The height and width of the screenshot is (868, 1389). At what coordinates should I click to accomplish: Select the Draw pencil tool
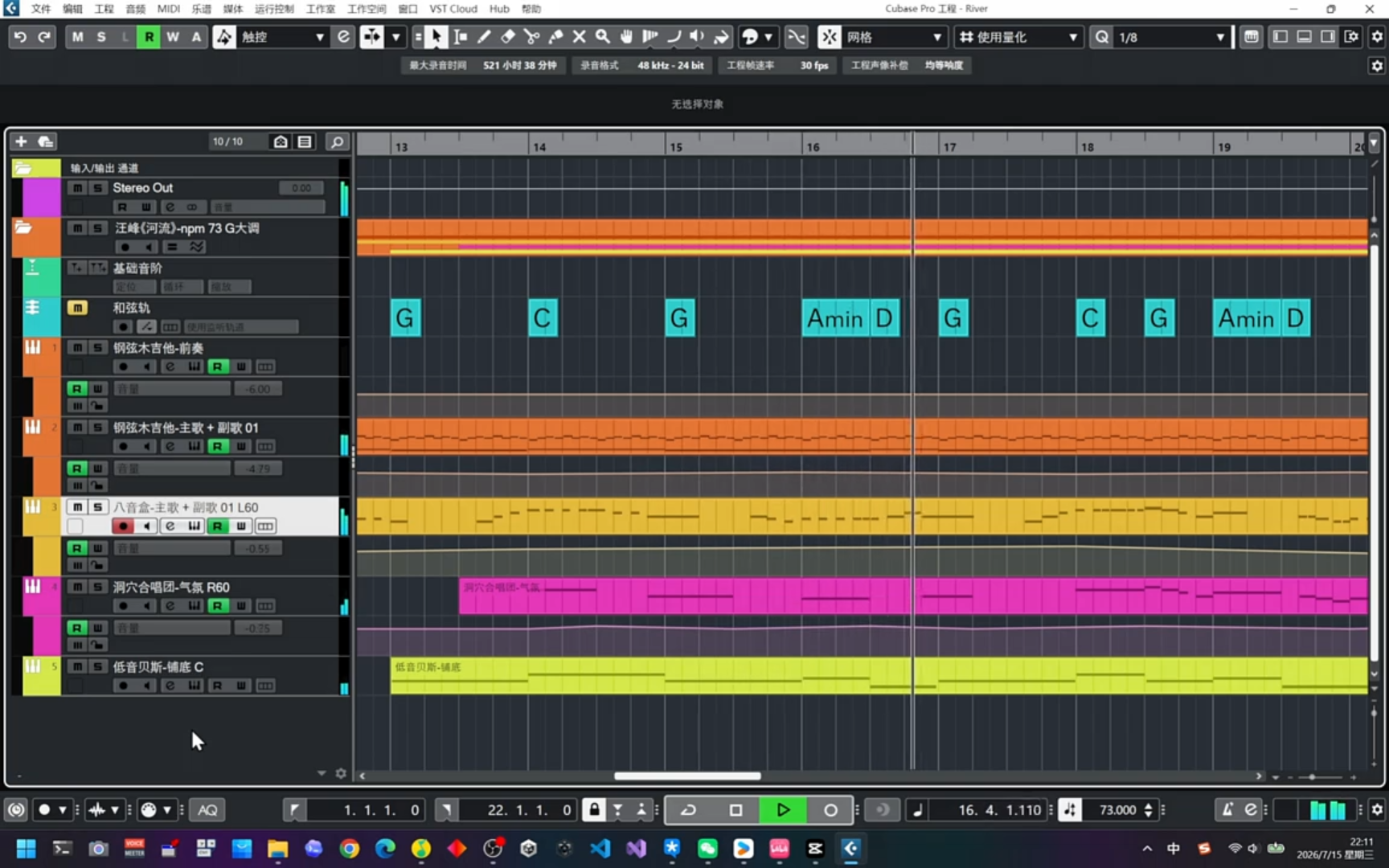pos(484,37)
